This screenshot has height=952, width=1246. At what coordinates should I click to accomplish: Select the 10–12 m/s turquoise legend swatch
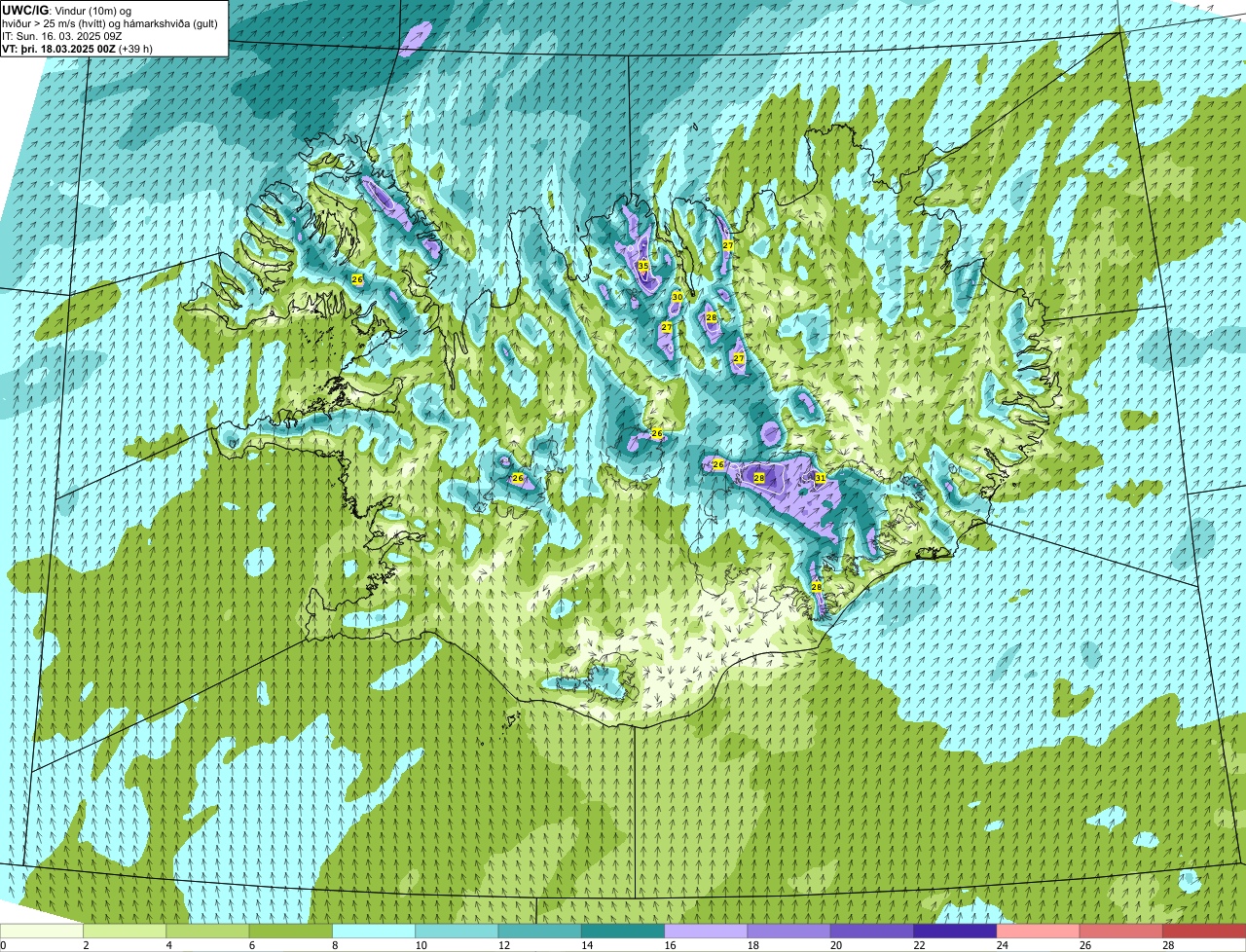click(x=457, y=932)
